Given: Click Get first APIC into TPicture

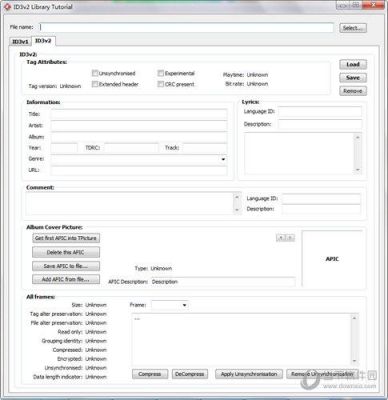Looking at the screenshot, I should coord(66,238).
